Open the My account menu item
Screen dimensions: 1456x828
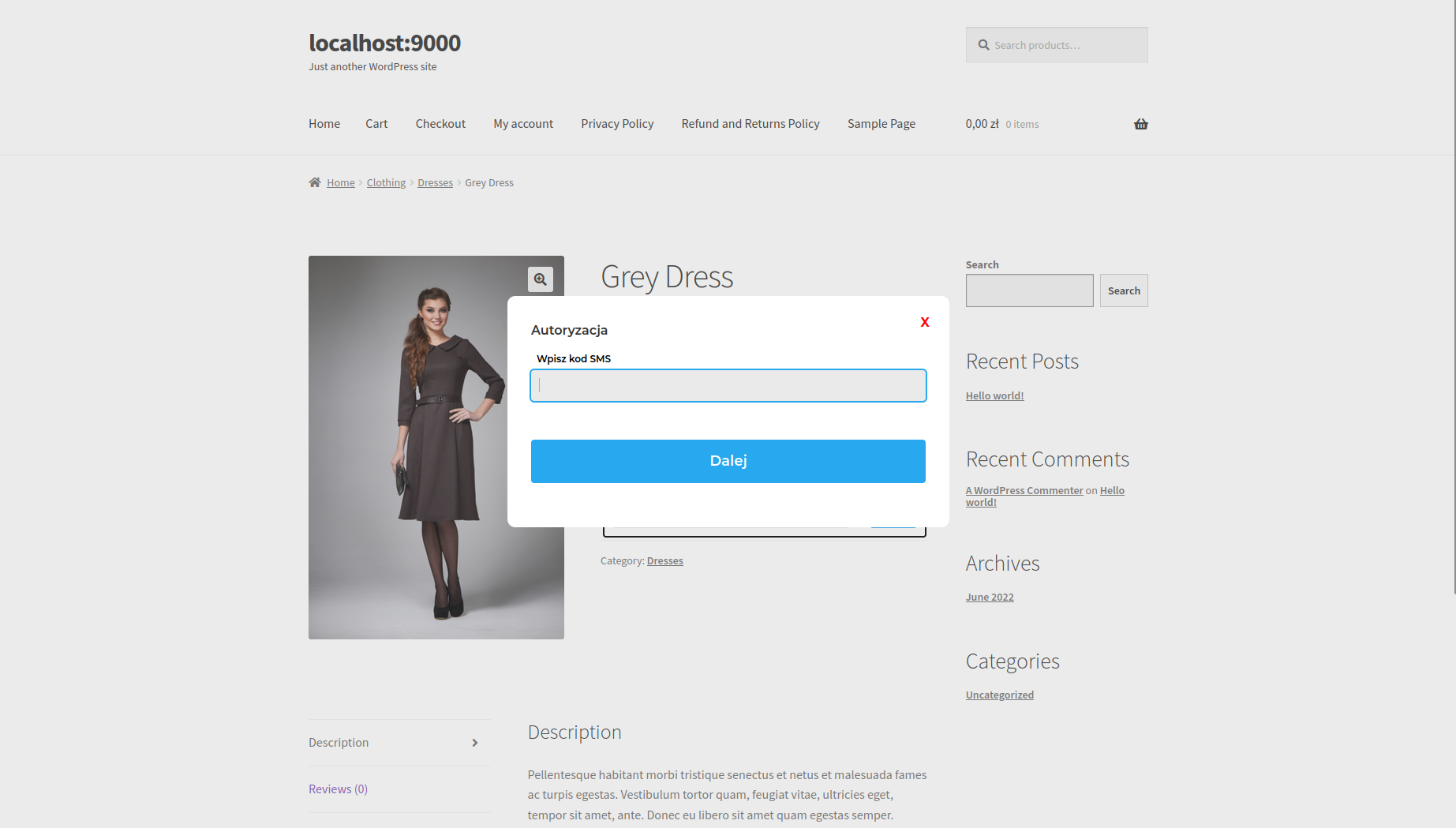point(523,124)
